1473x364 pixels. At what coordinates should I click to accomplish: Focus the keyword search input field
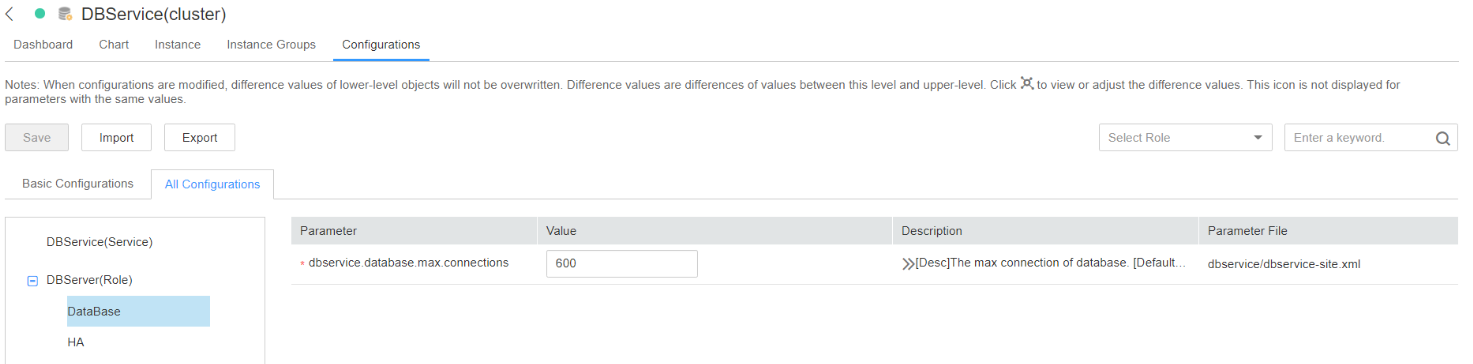tap(1358, 138)
